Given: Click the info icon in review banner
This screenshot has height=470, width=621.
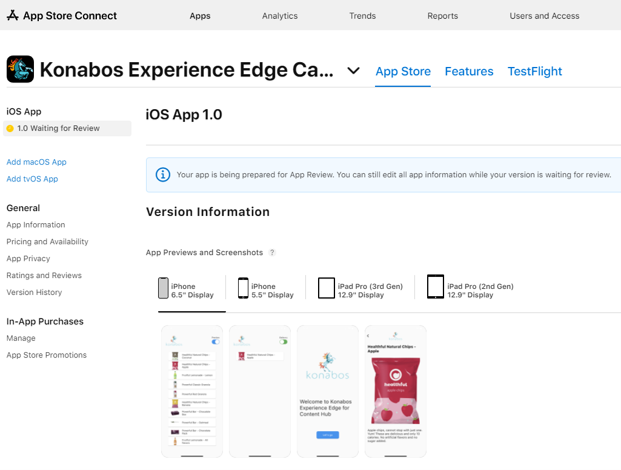Looking at the screenshot, I should [163, 175].
